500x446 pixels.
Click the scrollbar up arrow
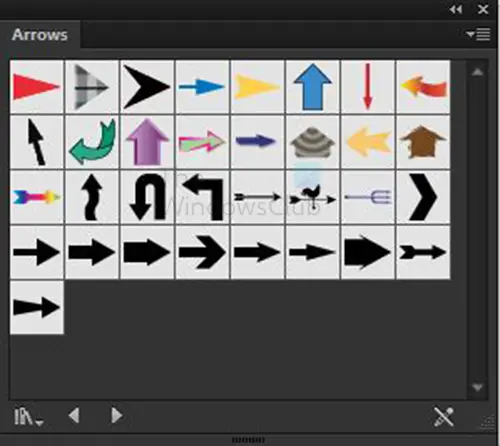pos(478,72)
